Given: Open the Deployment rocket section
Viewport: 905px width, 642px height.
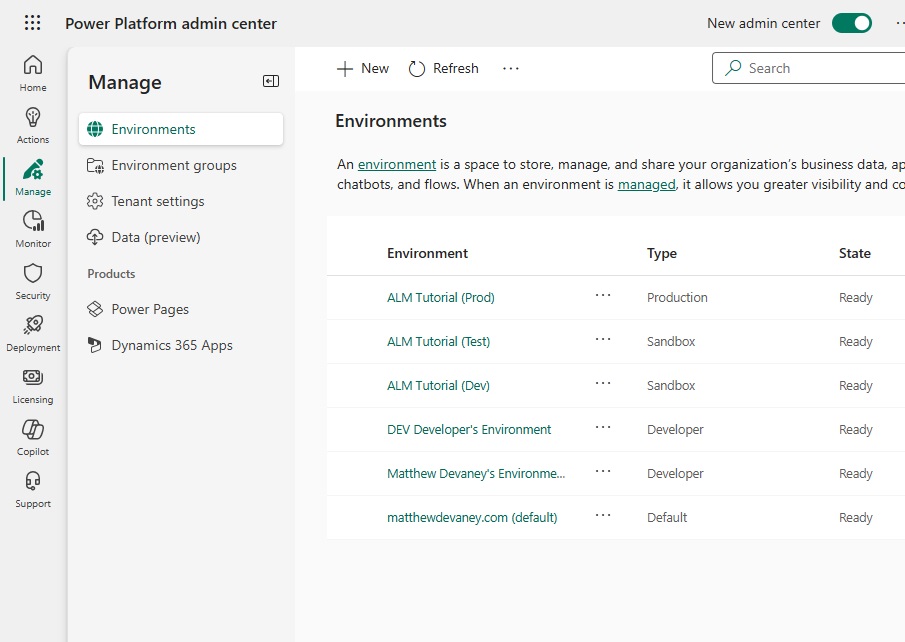Looking at the screenshot, I should click(x=33, y=333).
